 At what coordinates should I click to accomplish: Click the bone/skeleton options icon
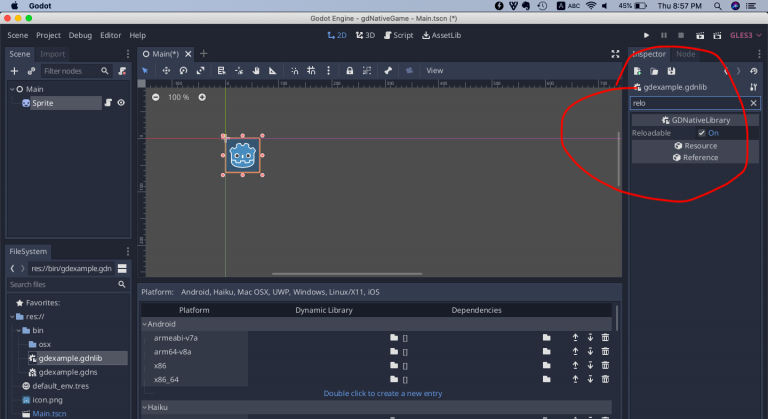388,71
